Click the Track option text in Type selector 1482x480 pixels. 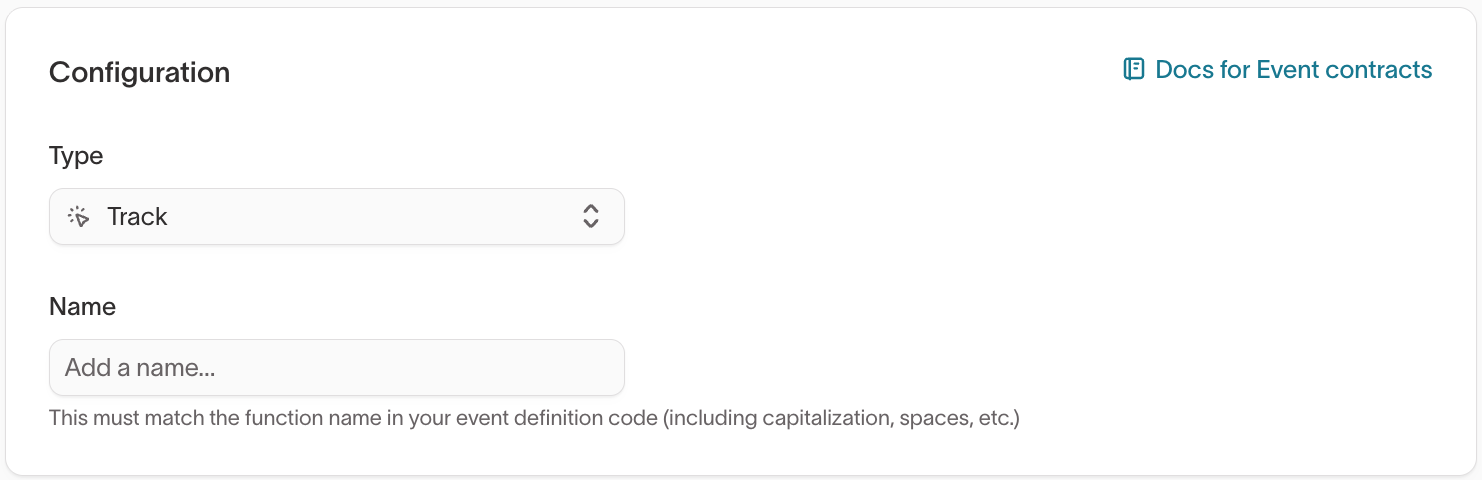137,217
